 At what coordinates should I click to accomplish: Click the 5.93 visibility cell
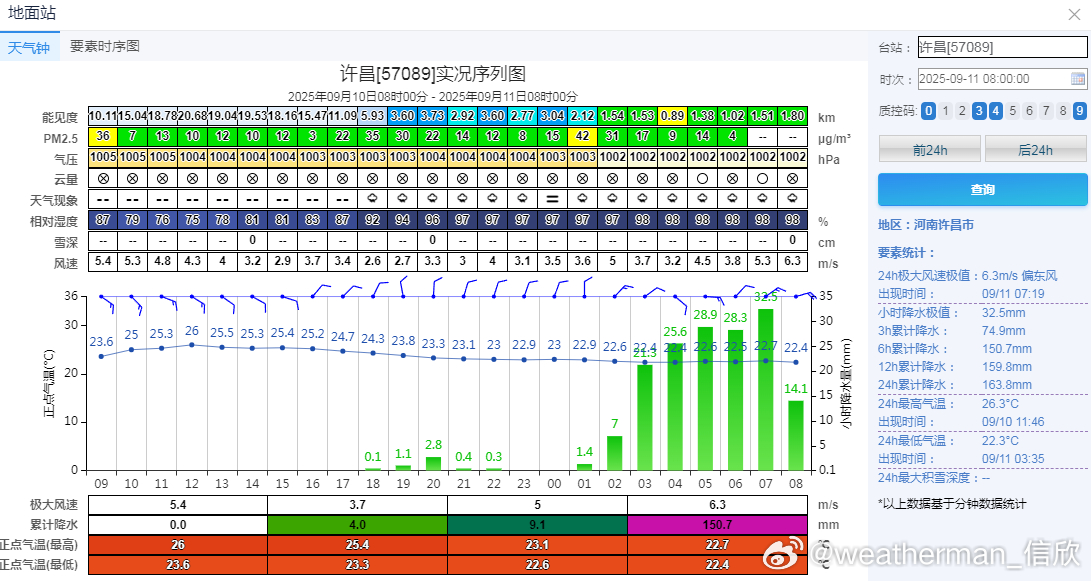click(373, 116)
